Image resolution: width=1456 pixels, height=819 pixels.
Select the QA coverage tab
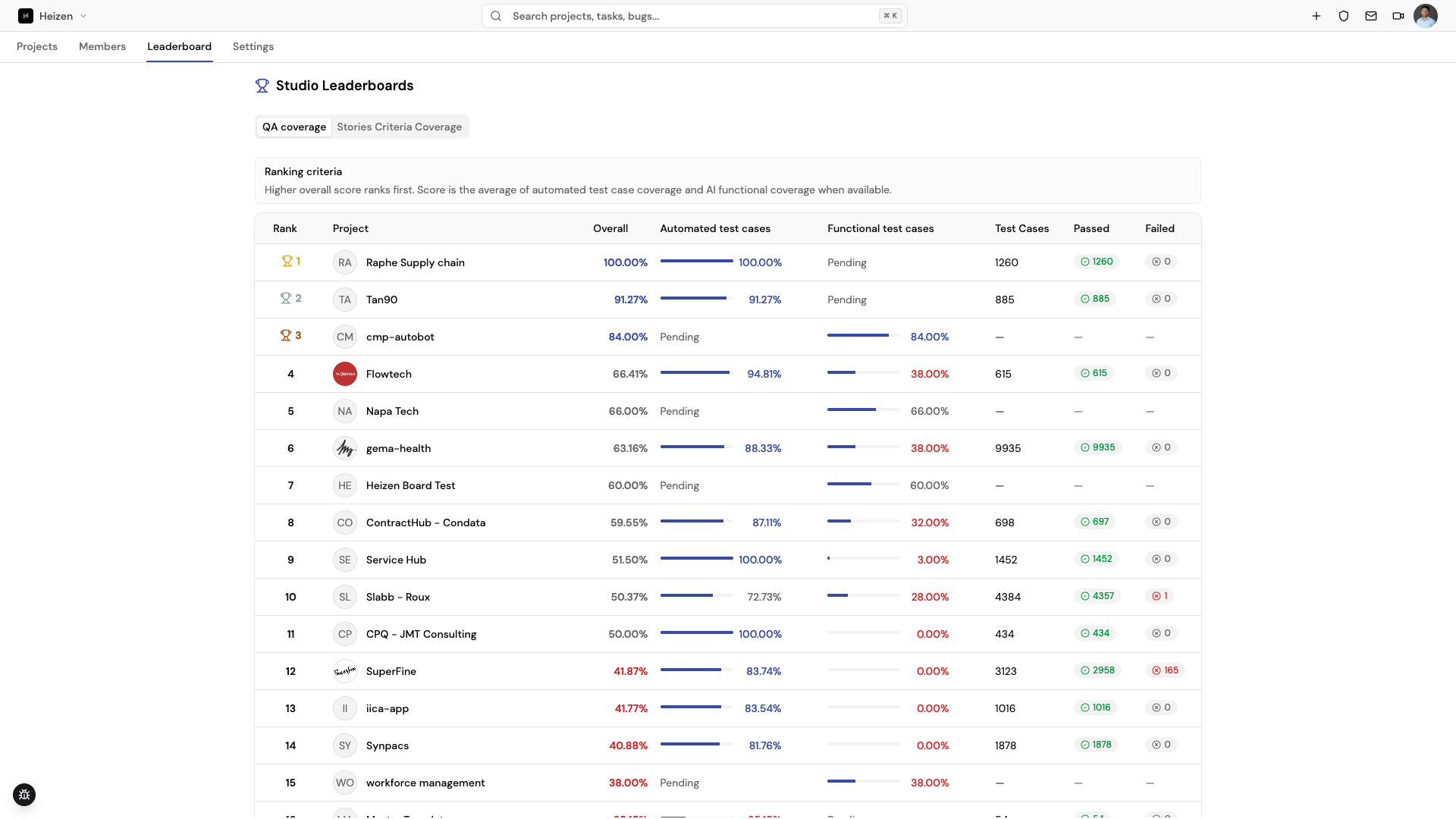294,127
